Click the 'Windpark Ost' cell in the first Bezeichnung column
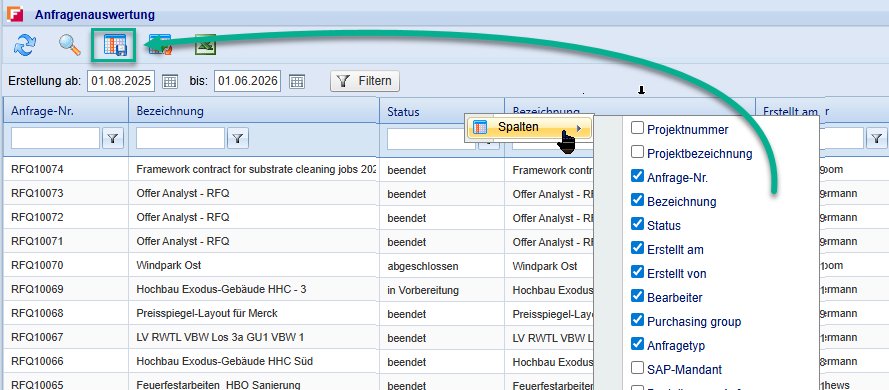 click(x=253, y=265)
